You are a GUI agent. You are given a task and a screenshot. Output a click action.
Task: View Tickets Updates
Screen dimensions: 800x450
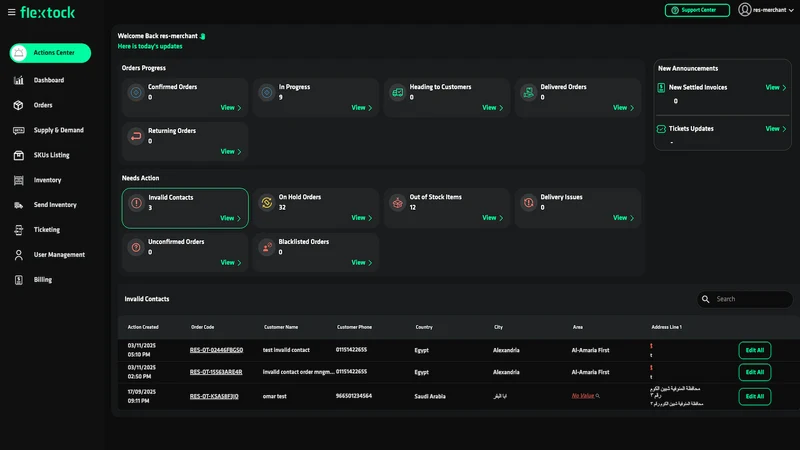776,129
